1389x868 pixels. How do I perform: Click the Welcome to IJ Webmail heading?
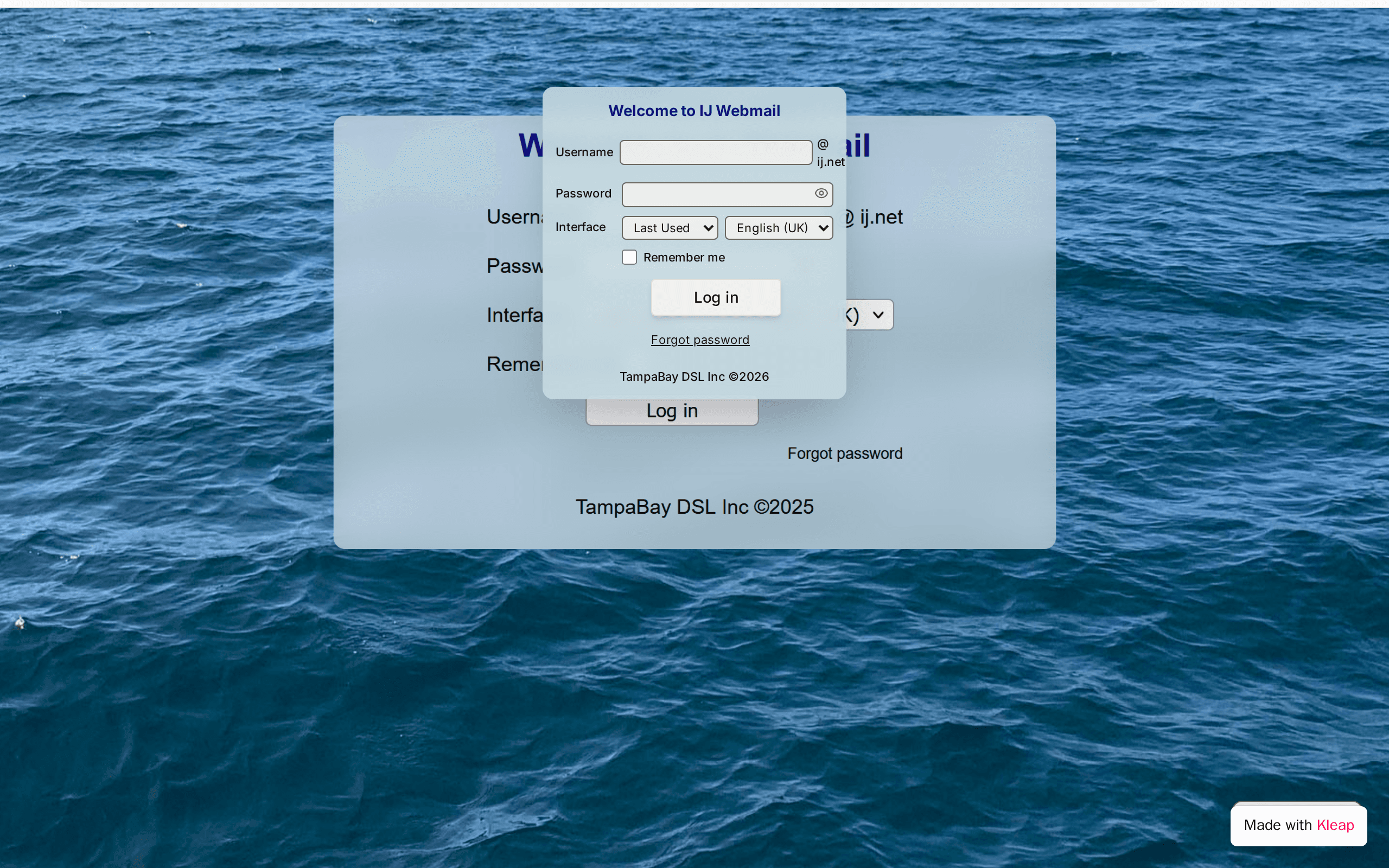point(694,111)
